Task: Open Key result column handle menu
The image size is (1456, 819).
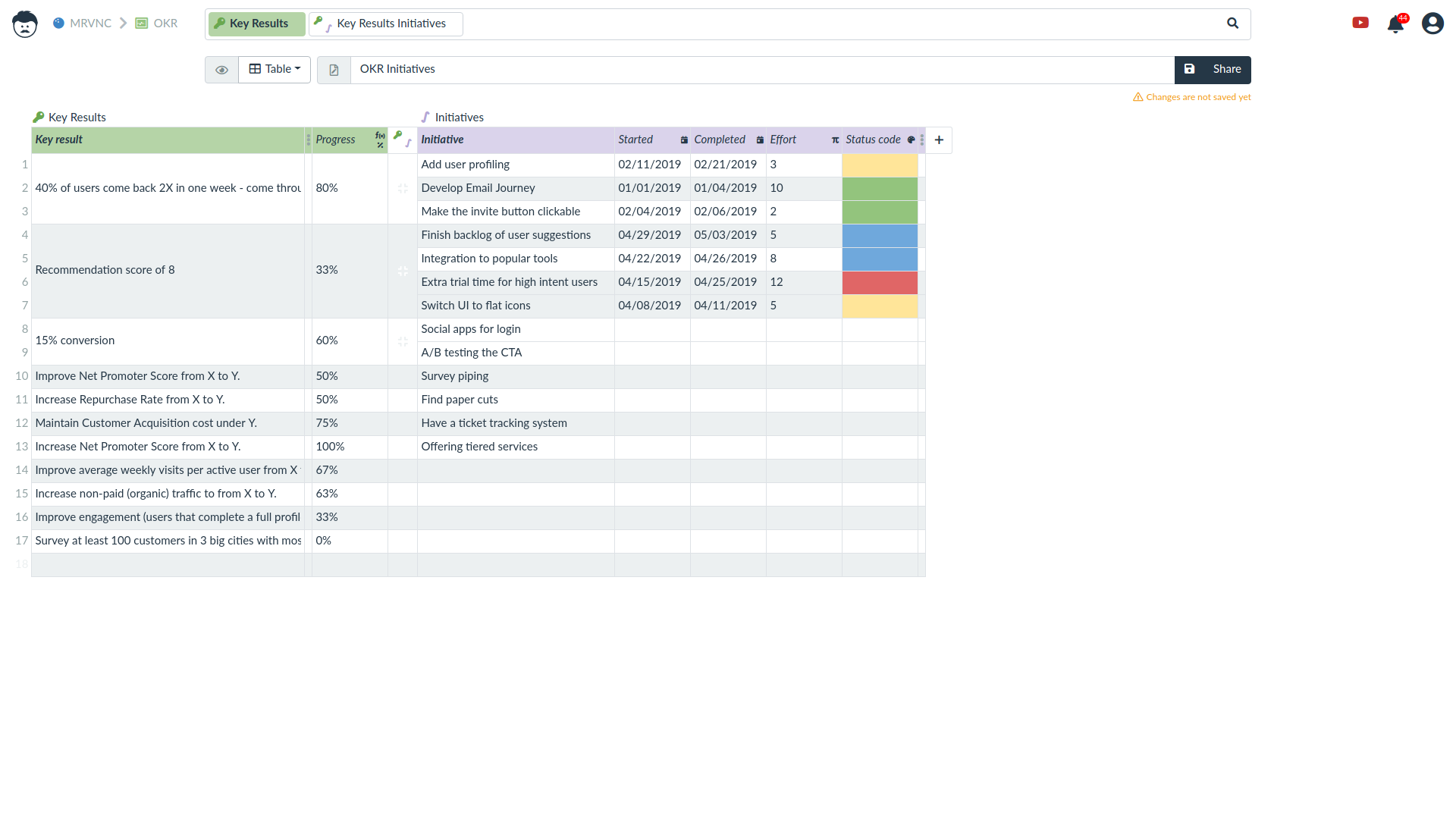Action: pos(308,140)
